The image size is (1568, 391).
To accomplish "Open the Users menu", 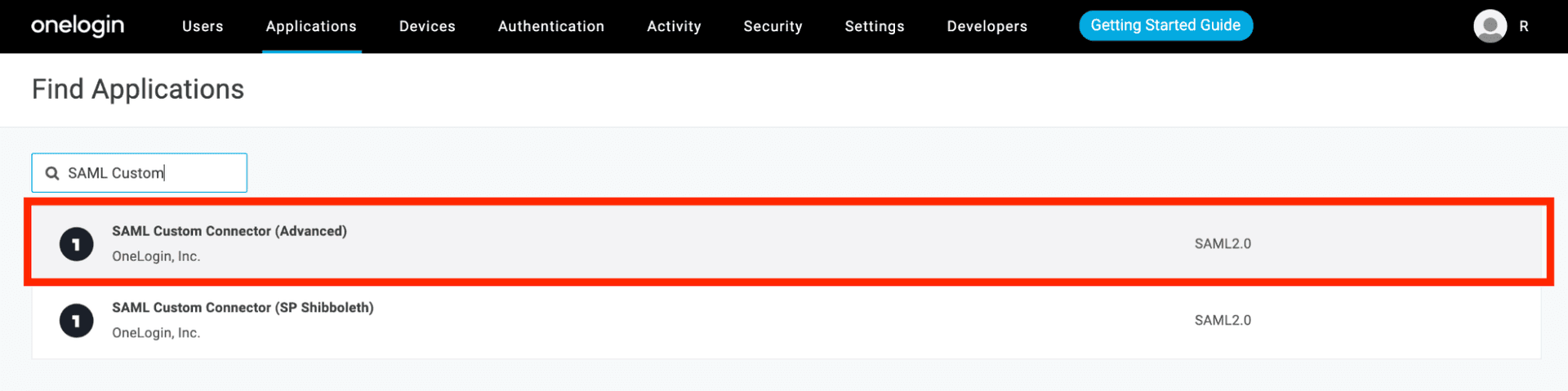I will point(203,26).
